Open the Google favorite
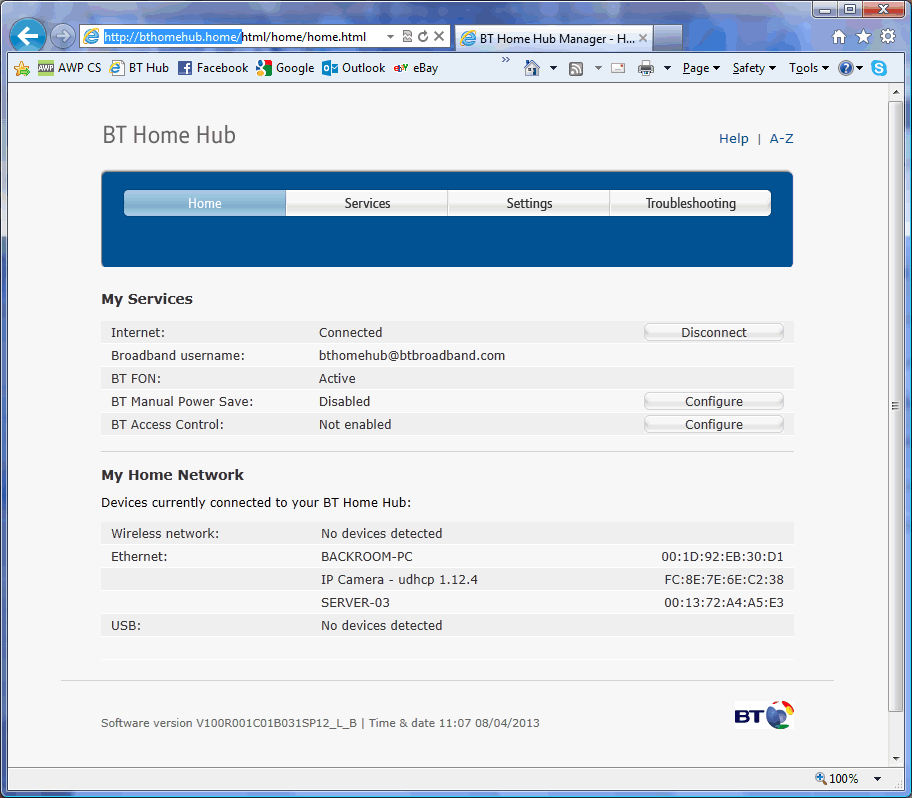Viewport: 912px width, 798px height. point(285,68)
